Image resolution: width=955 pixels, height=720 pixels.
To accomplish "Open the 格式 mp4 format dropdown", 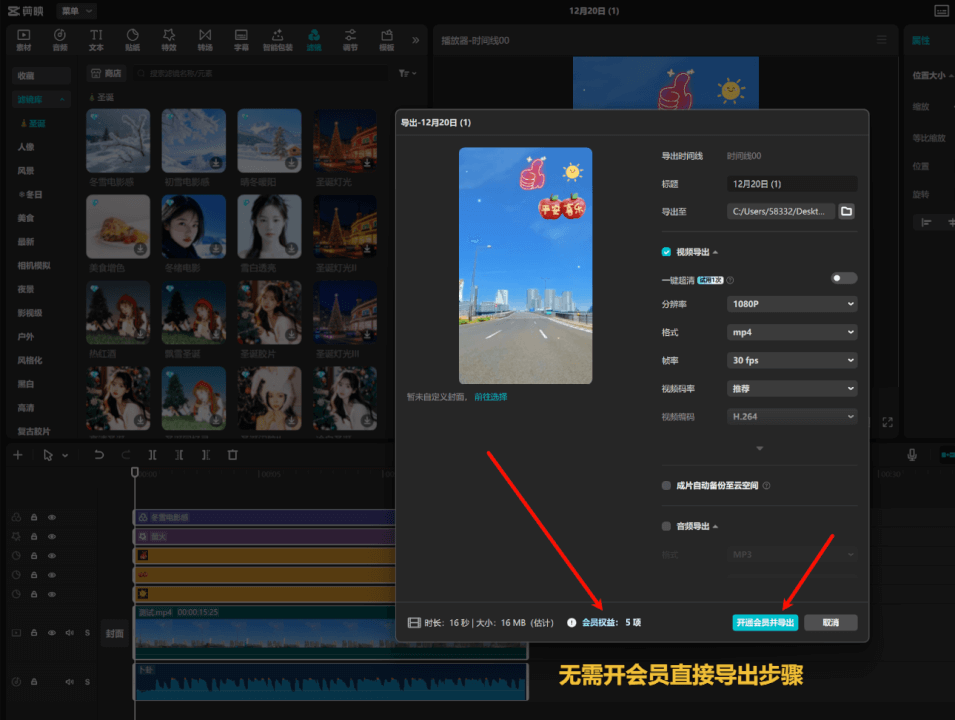I will [x=791, y=332].
